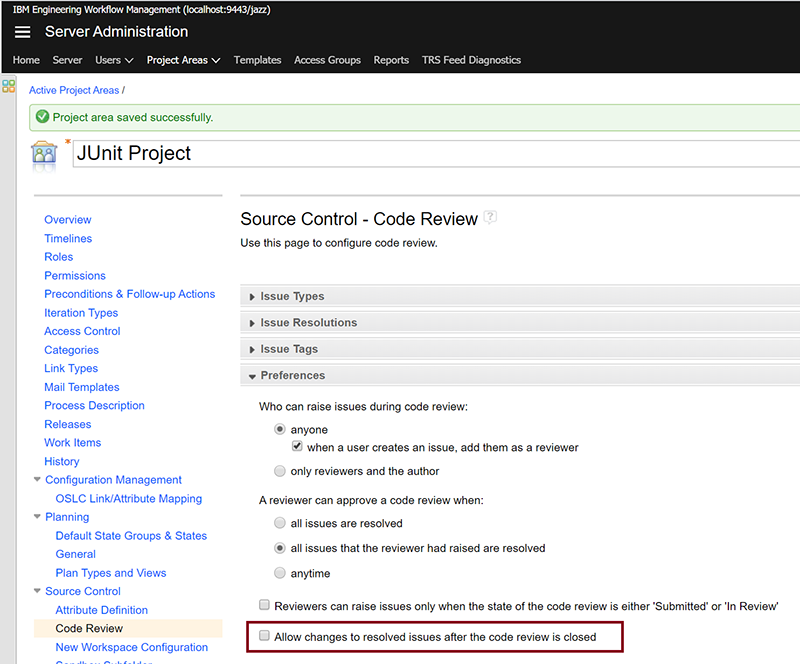Select the 'anytime' approval option

pyautogui.click(x=279, y=573)
